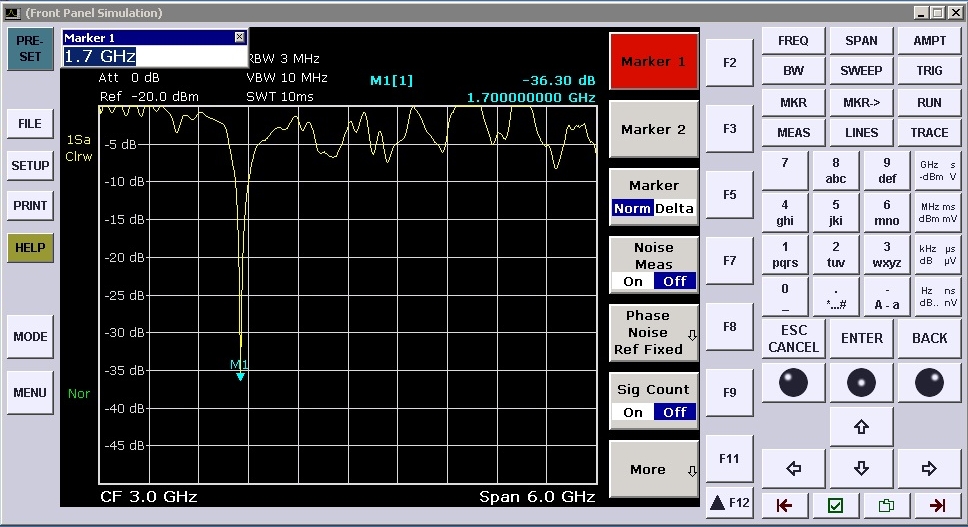Click the SETUP button
This screenshot has height=527, width=968.
tap(30, 165)
